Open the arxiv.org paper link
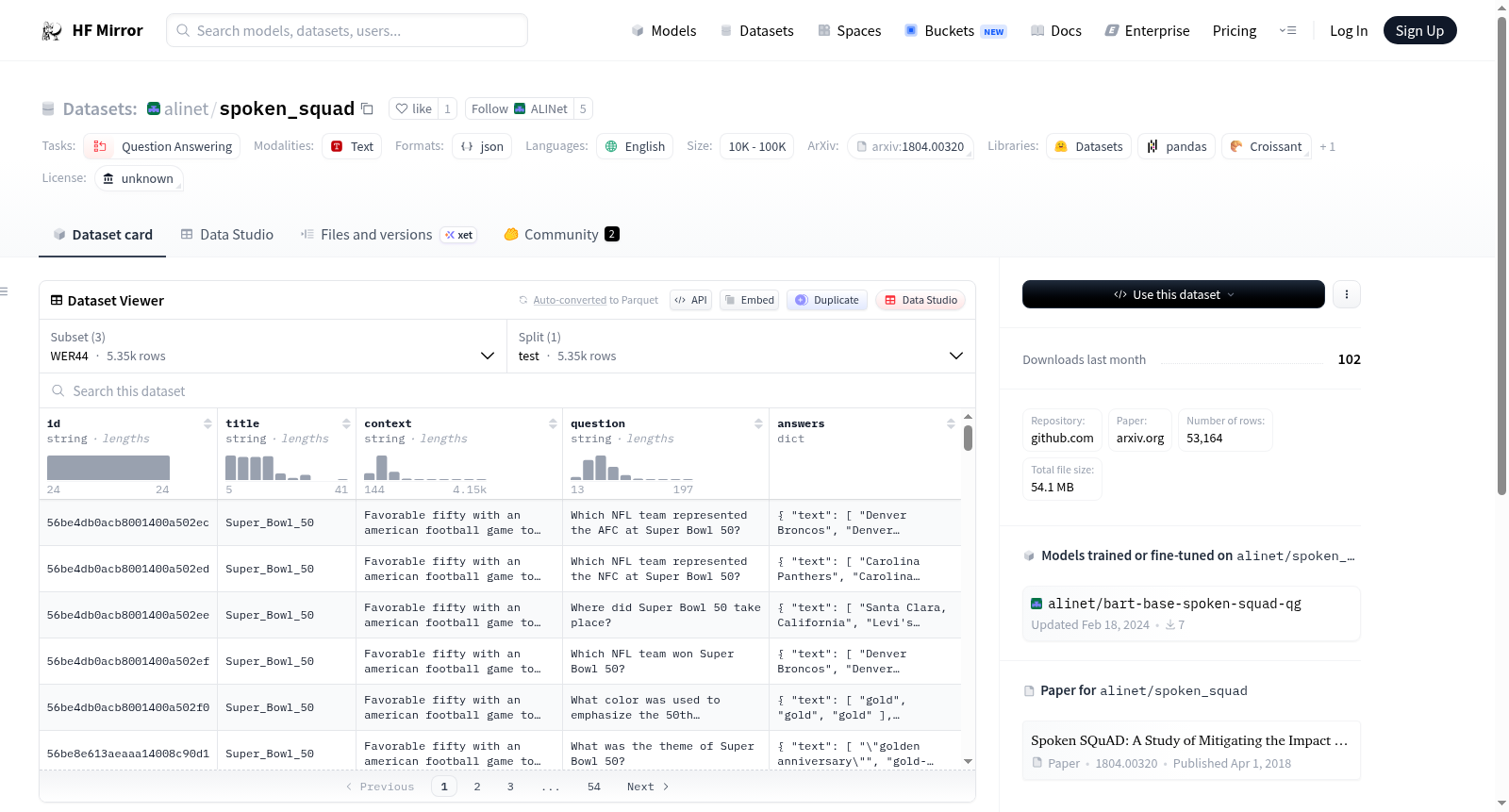This screenshot has height=812, width=1509. point(1140,429)
